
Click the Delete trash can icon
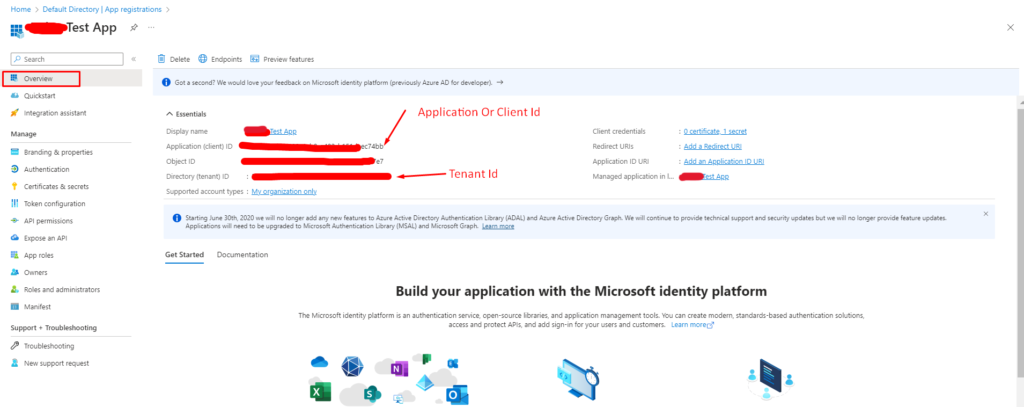(161, 59)
